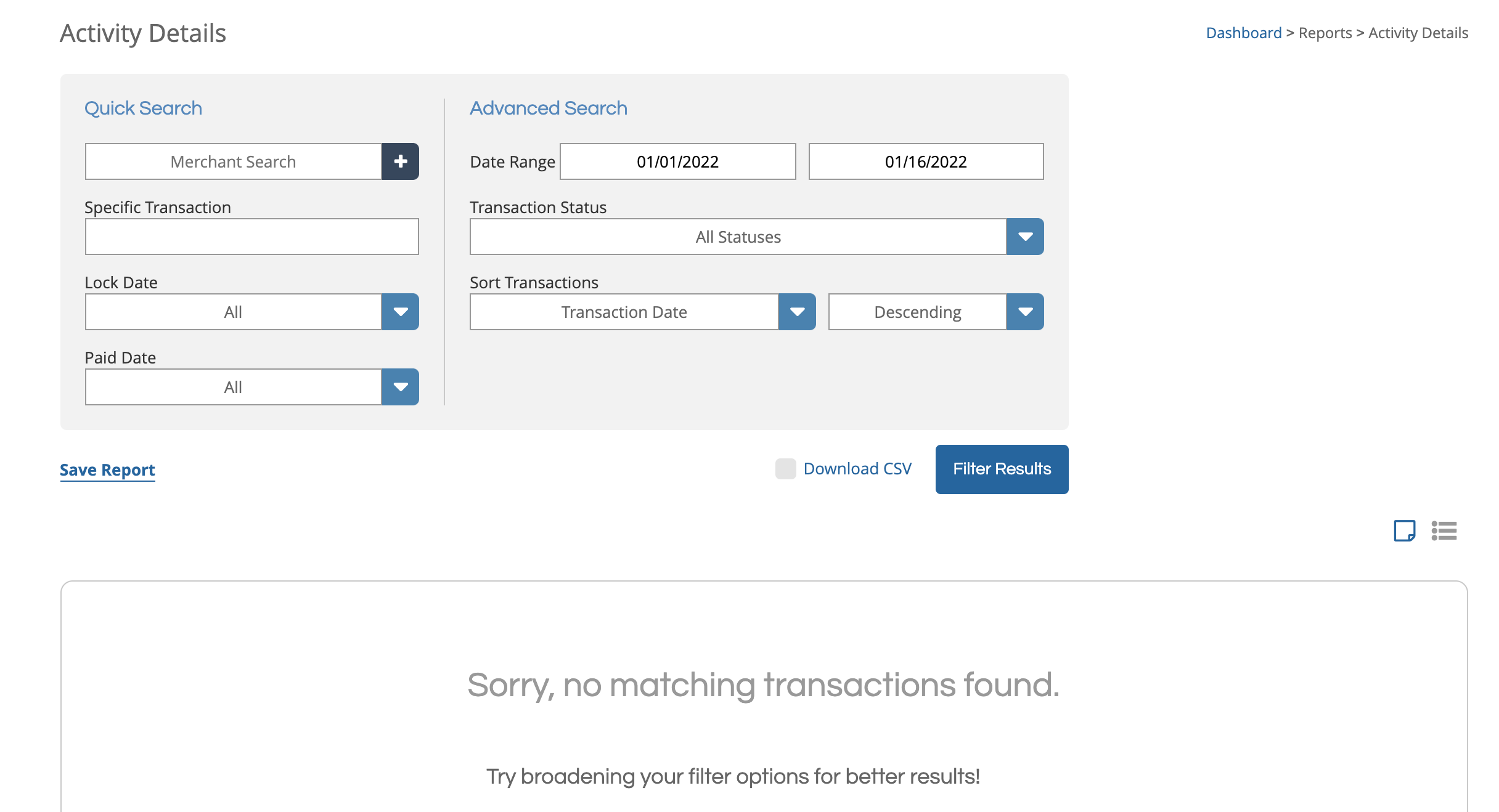Focus the Specific Transaction input box
Viewport: 1499px width, 812px height.
(251, 237)
